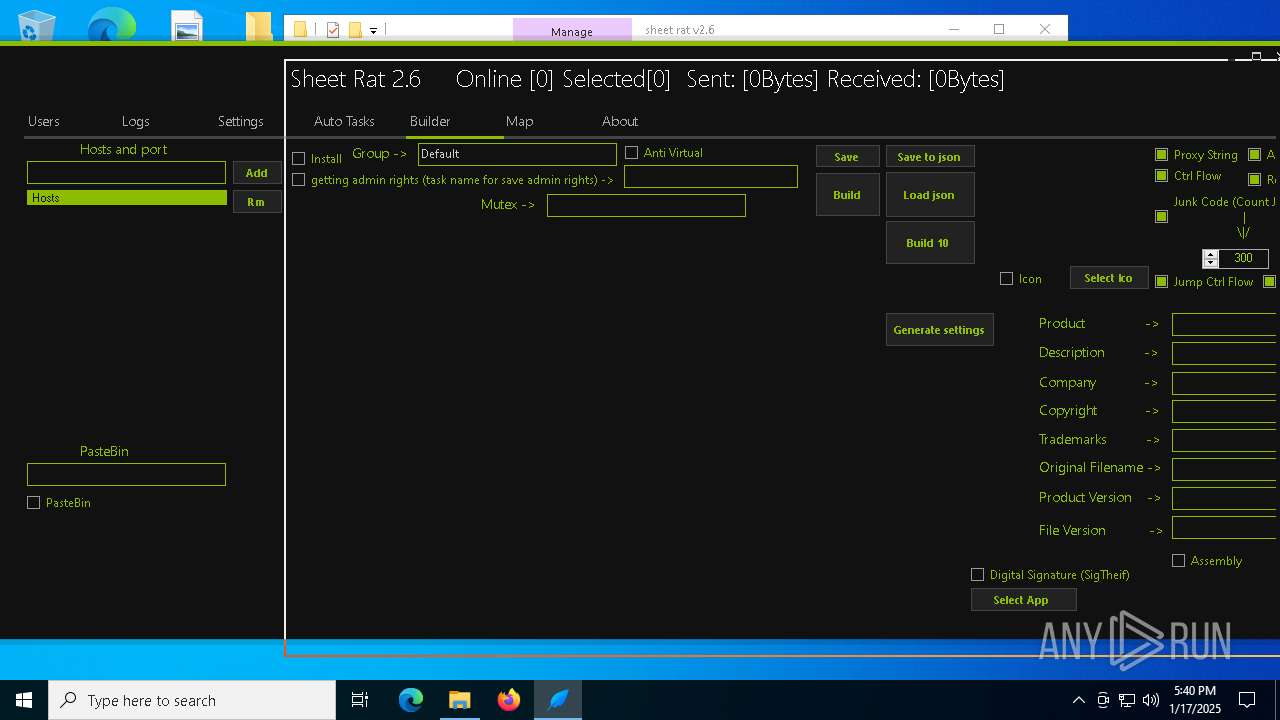Toggle the Junk Code checkbox

click(x=1161, y=216)
